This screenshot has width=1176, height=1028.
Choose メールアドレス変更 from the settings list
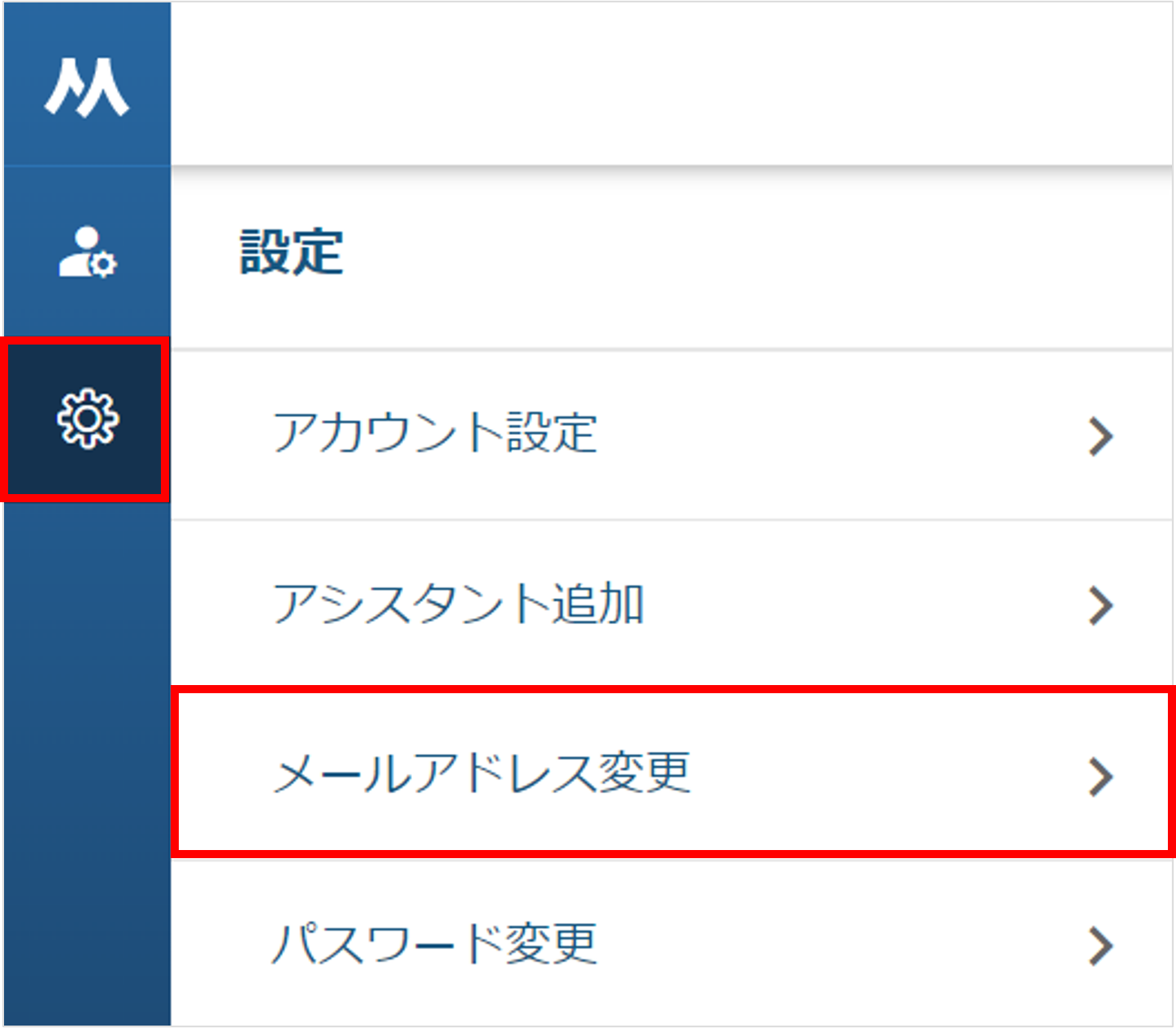[x=672, y=772]
